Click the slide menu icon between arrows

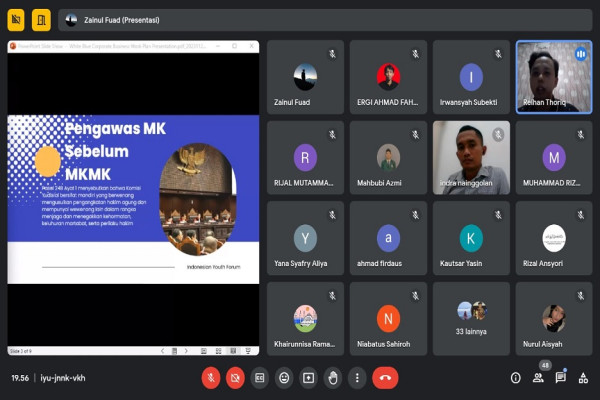(x=174, y=351)
